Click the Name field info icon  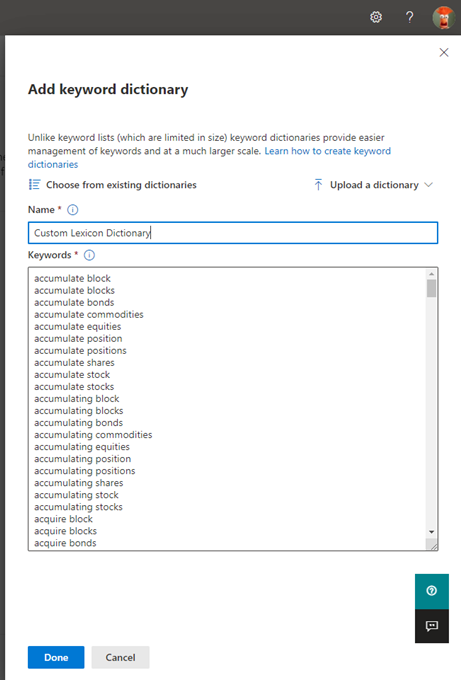[x=72, y=210]
